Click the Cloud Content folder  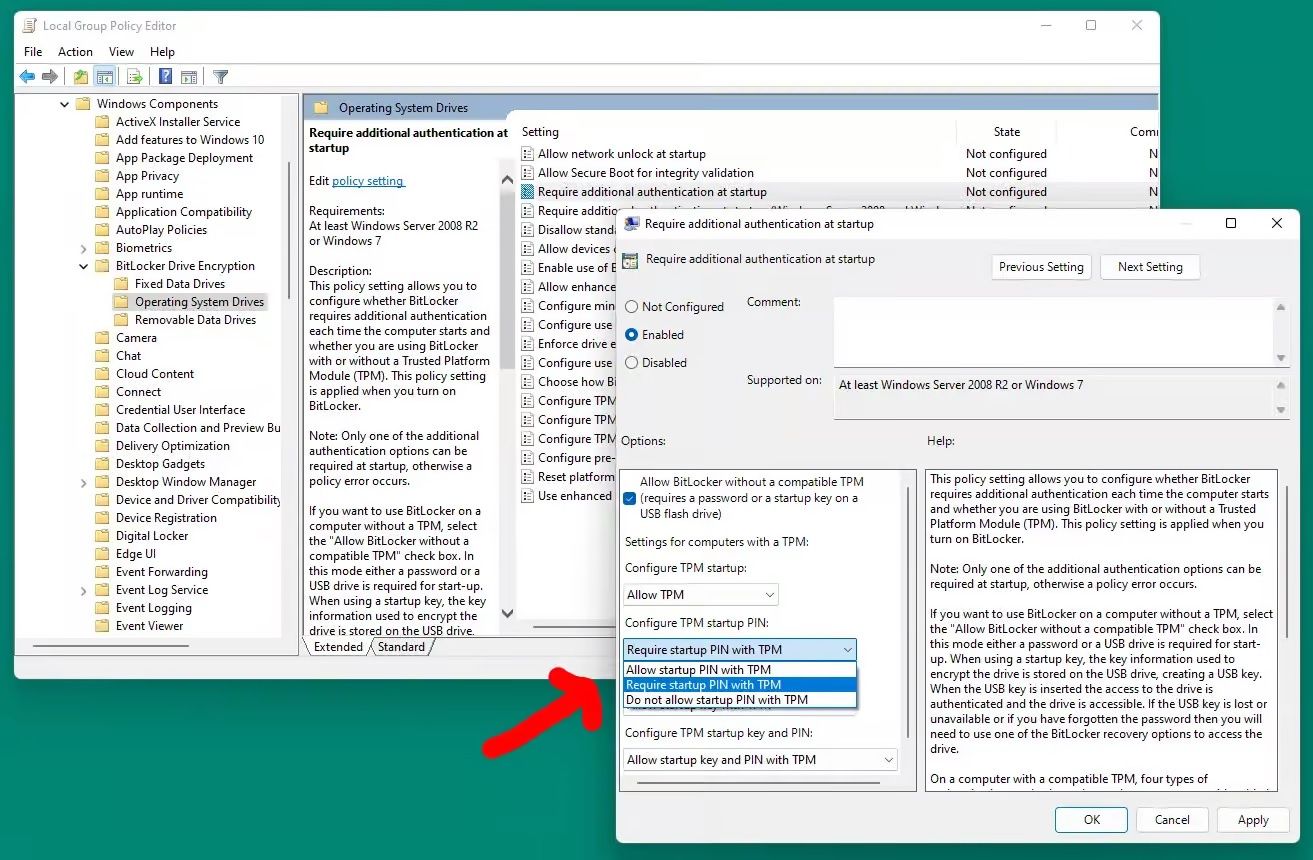(155, 374)
